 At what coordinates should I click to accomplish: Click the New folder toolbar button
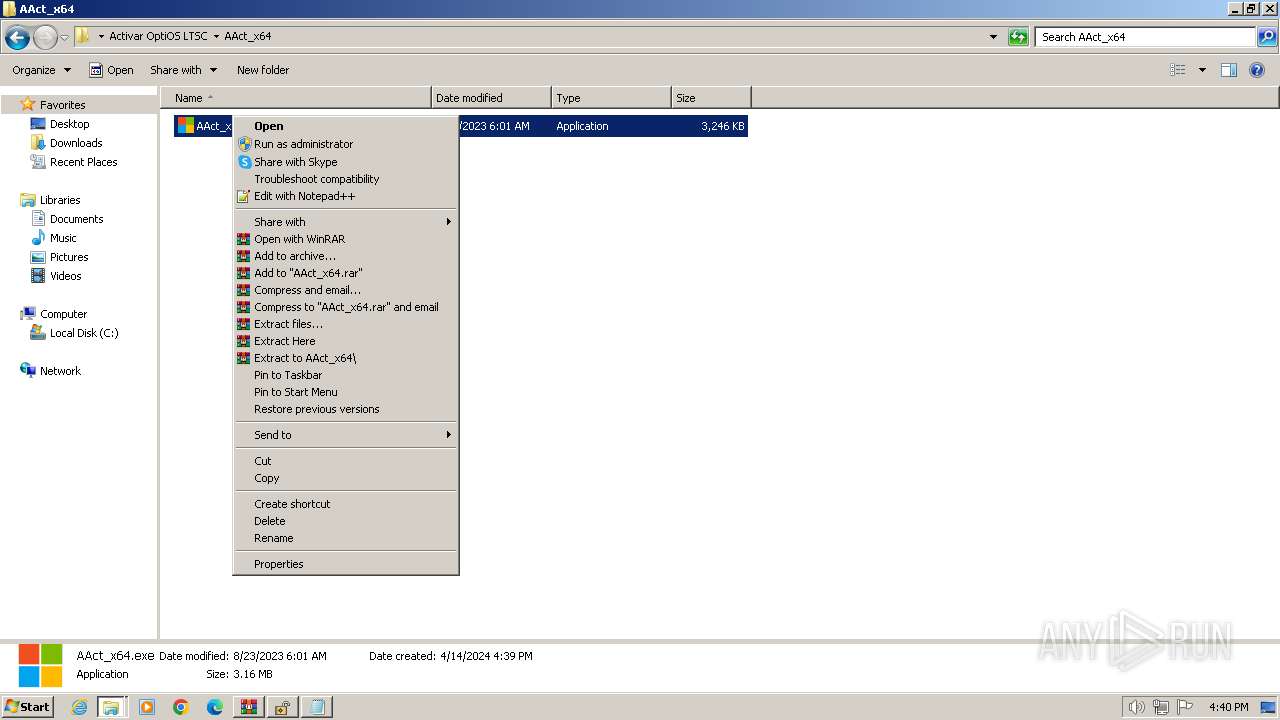pyautogui.click(x=263, y=70)
